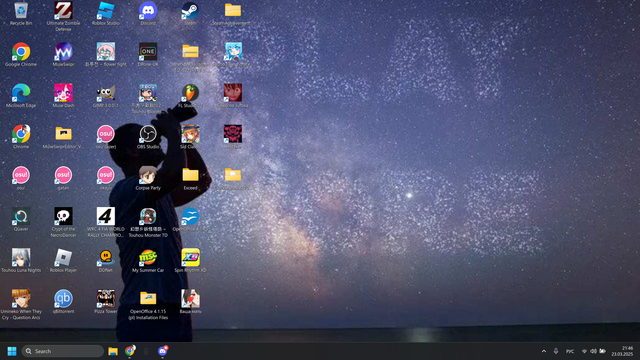640x360 pixels.
Task: Open Microsoft Edge from the desktop
Action: tap(21, 96)
